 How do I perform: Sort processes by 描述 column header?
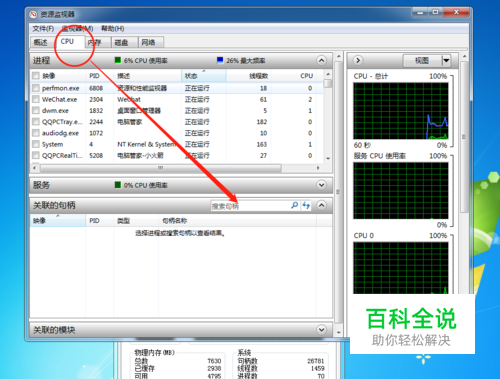point(148,76)
